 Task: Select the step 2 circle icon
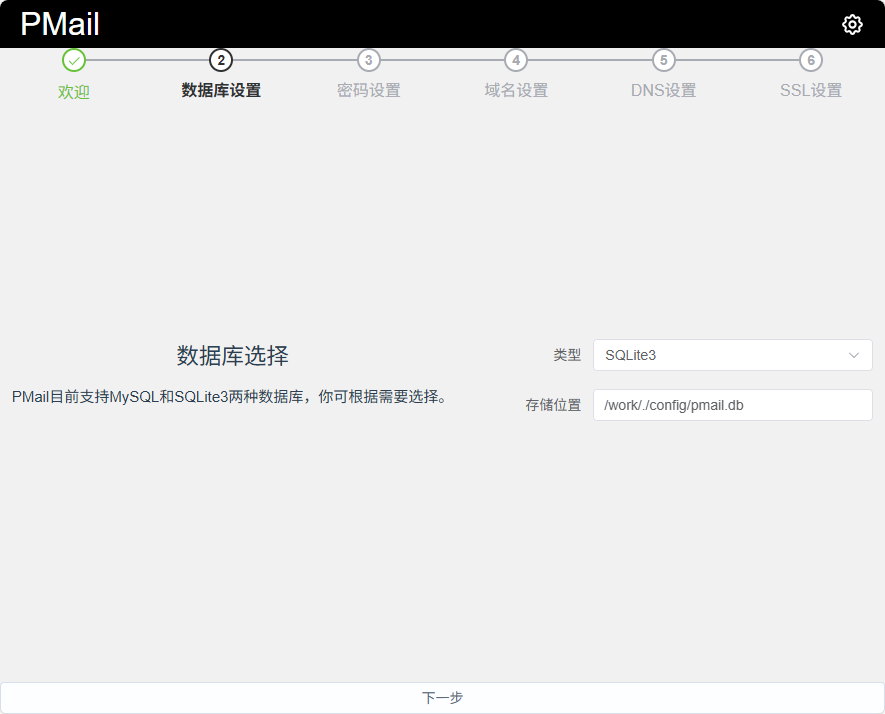click(221, 60)
